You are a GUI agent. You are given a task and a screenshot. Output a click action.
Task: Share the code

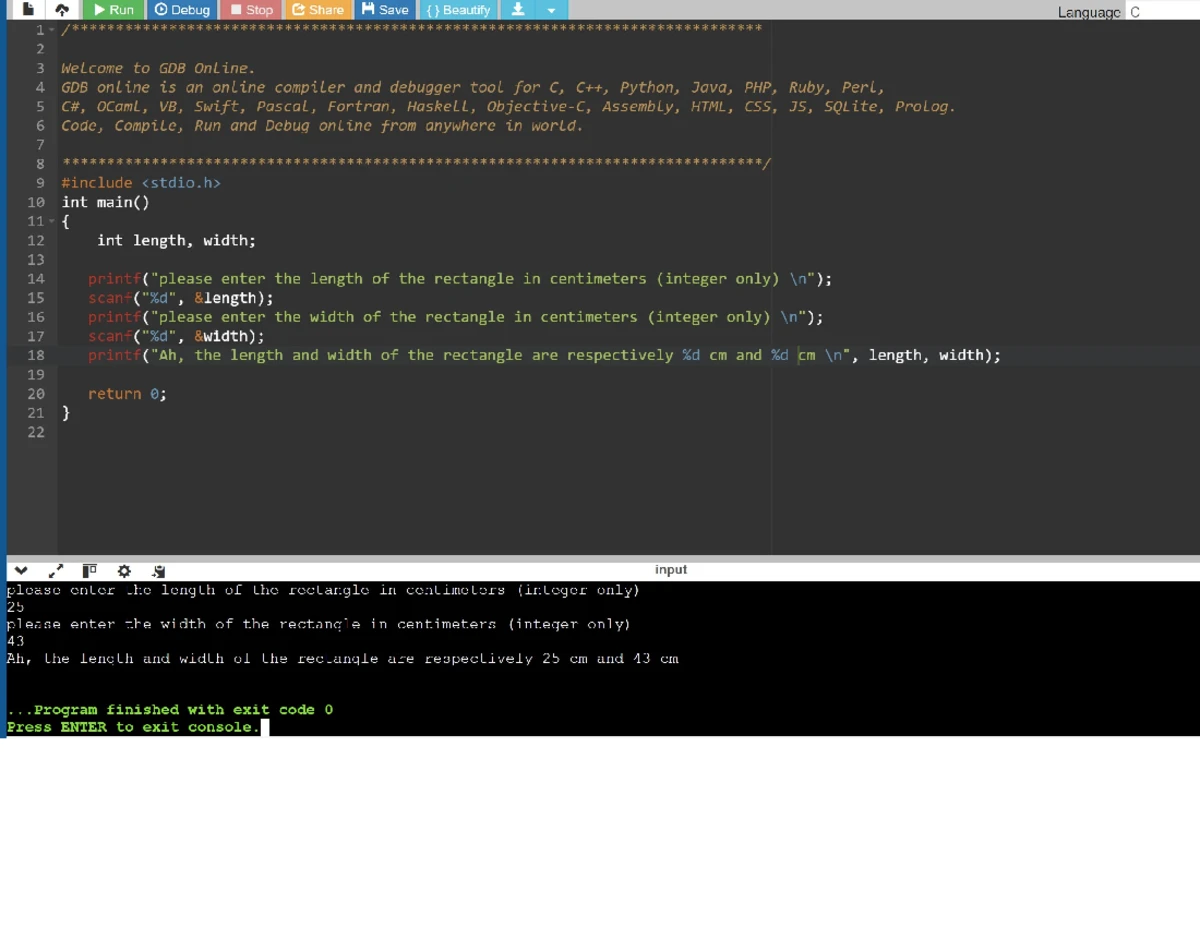[317, 9]
